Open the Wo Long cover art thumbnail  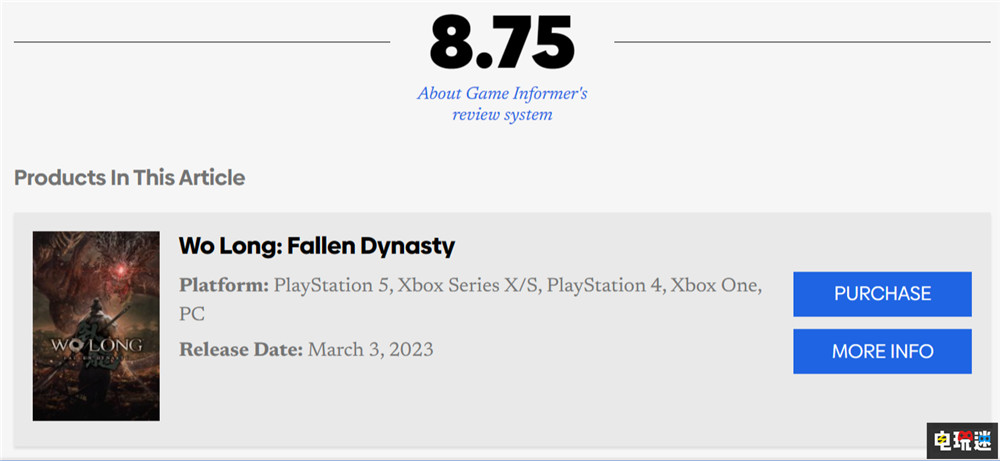coord(96,326)
